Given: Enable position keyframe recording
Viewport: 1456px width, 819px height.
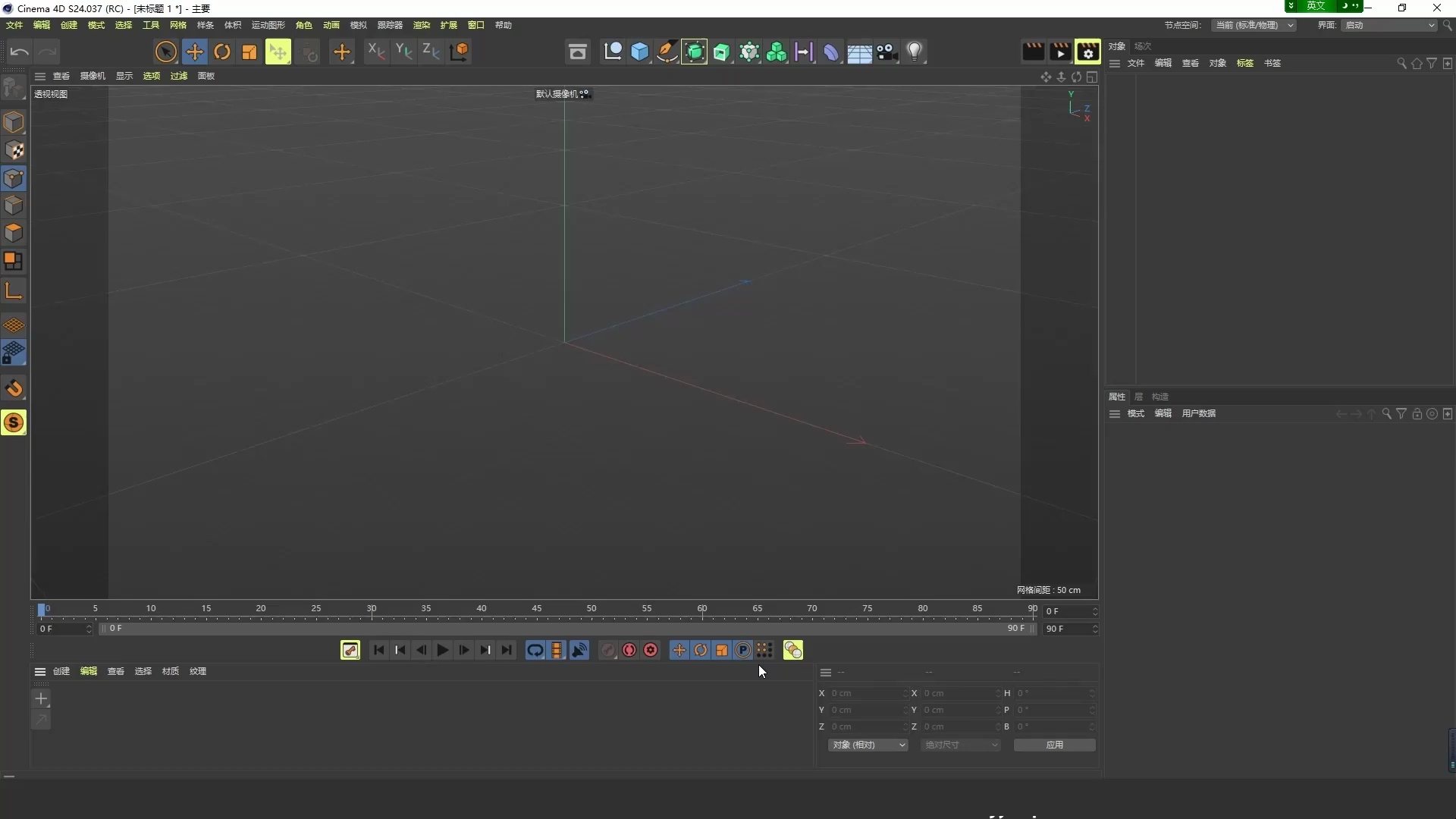Looking at the screenshot, I should click(x=678, y=650).
